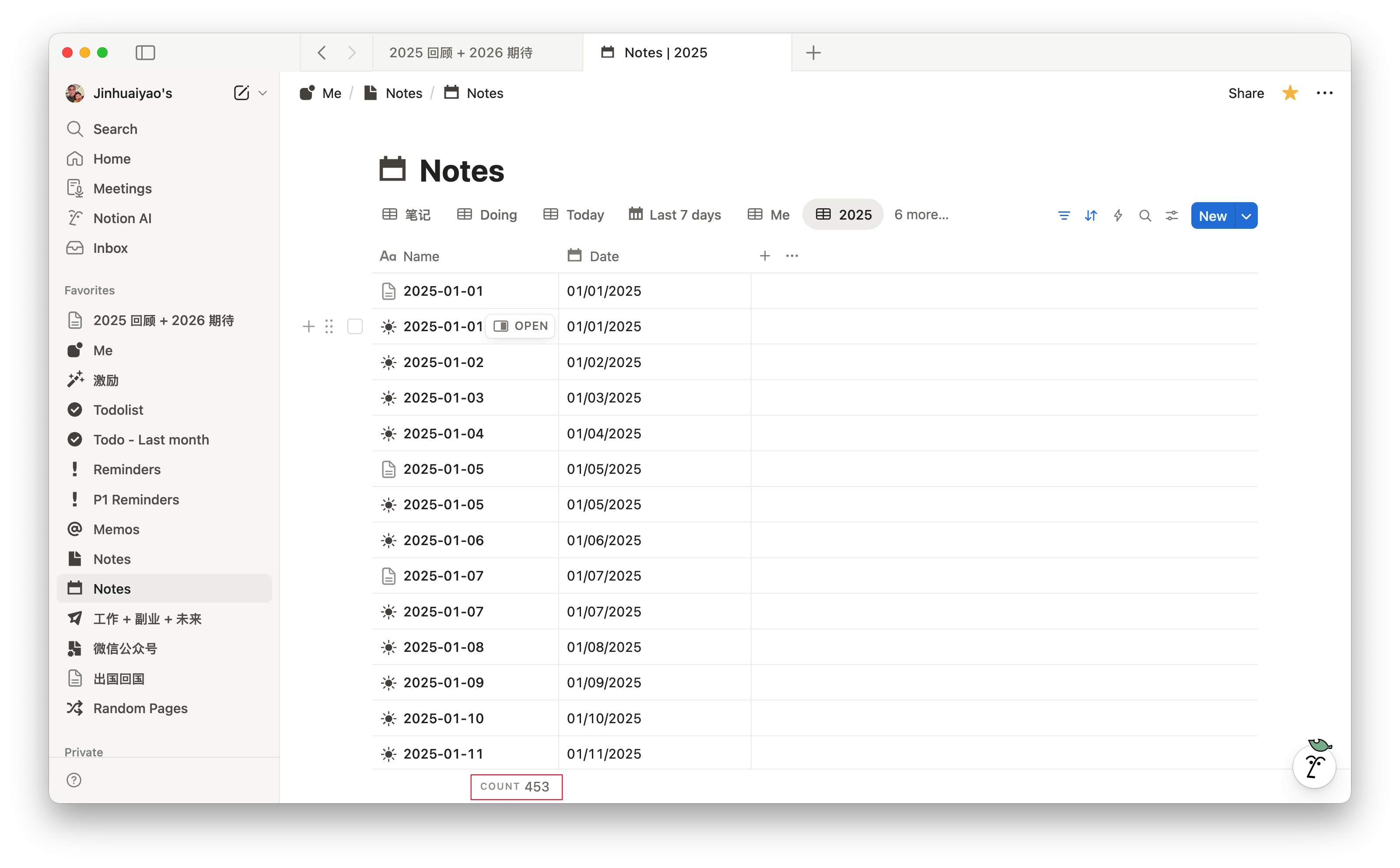The image size is (1400, 868).
Task: Create new page with compose icon
Action: (241, 93)
